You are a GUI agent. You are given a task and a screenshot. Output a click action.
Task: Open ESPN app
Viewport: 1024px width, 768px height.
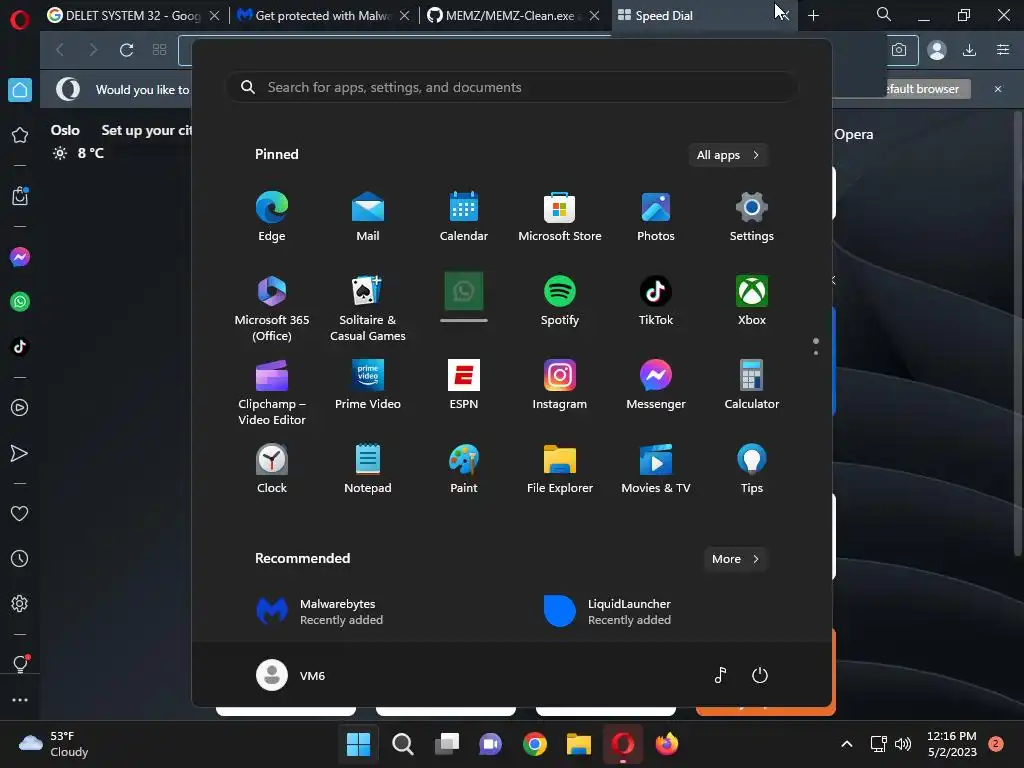pos(464,385)
